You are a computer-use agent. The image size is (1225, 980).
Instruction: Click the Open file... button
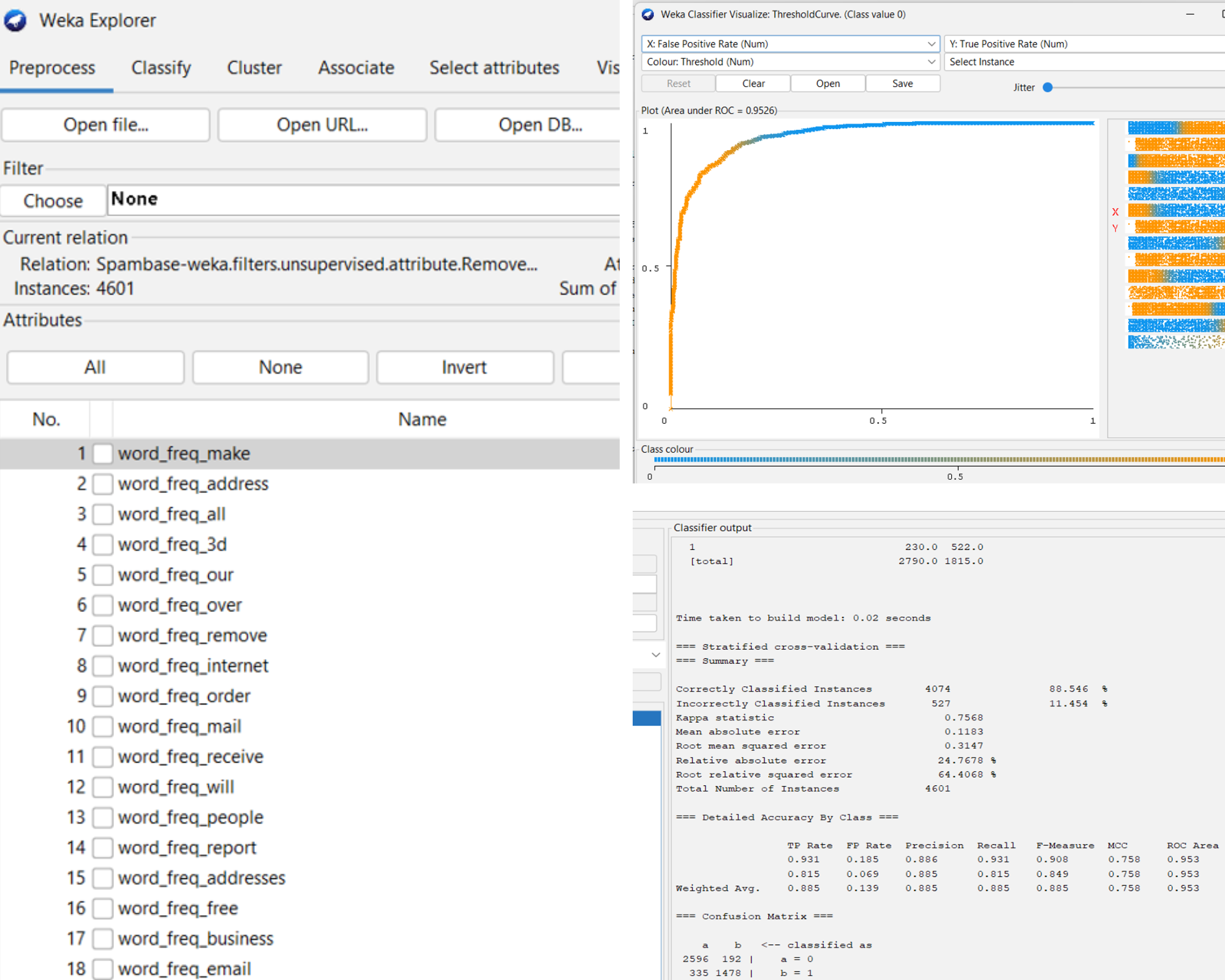pyautogui.click(x=106, y=125)
